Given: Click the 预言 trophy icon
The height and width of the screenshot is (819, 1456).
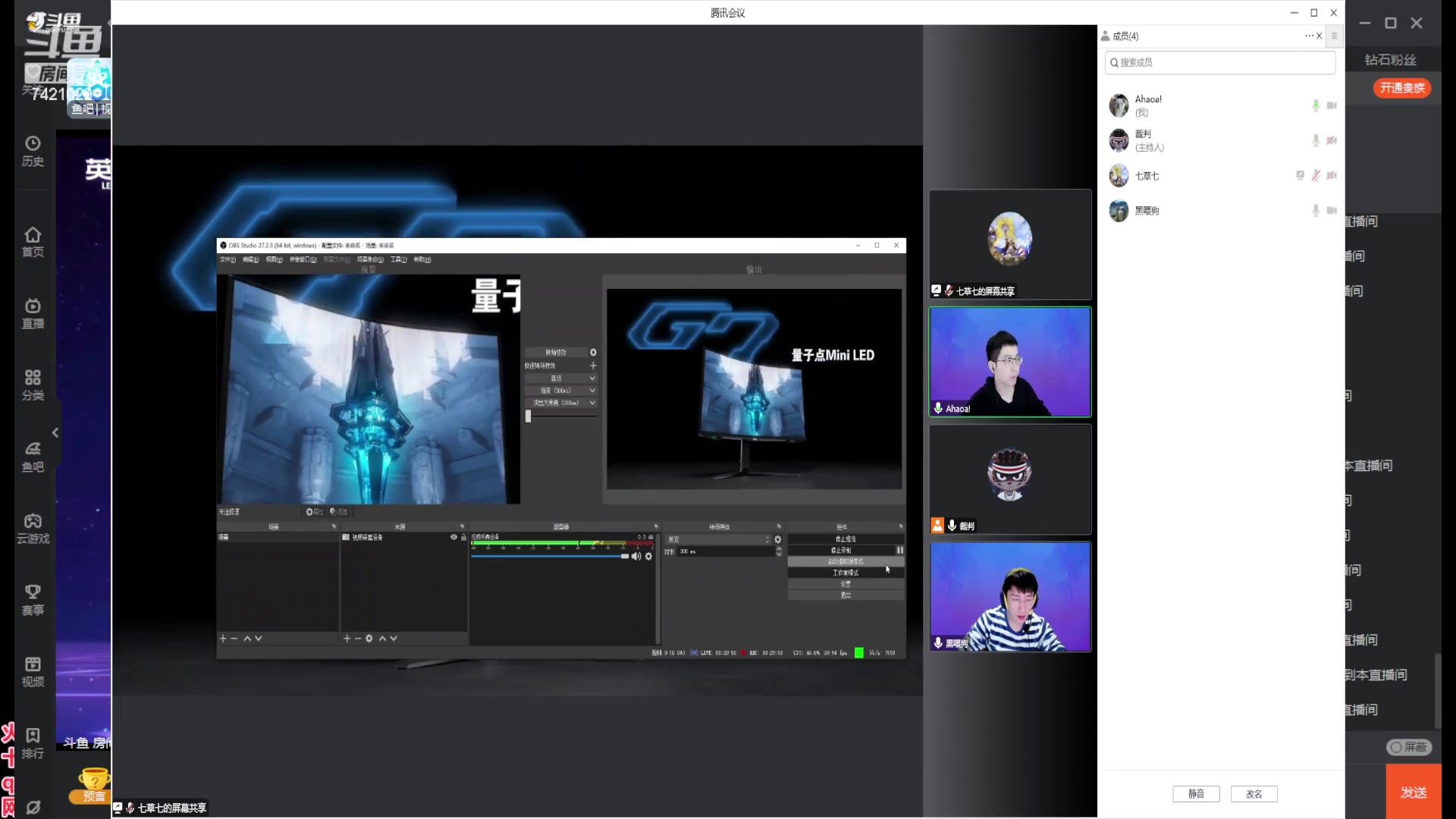Looking at the screenshot, I should (x=94, y=785).
